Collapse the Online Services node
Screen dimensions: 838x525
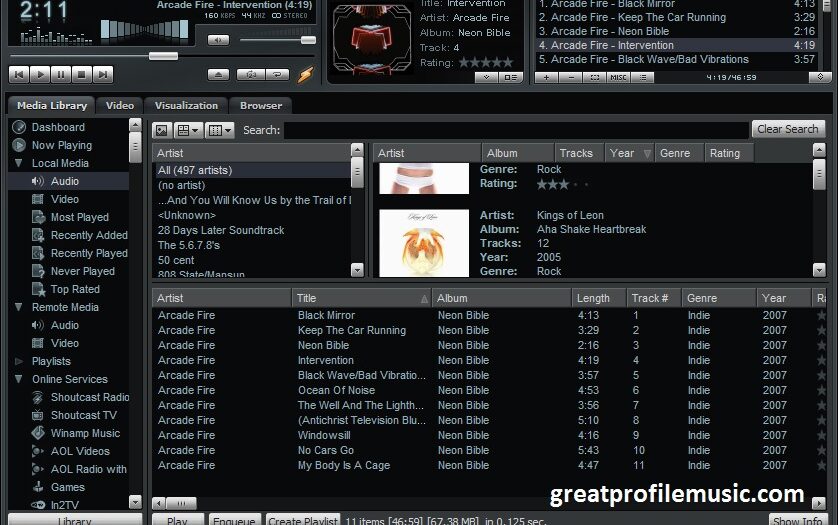[x=19, y=379]
